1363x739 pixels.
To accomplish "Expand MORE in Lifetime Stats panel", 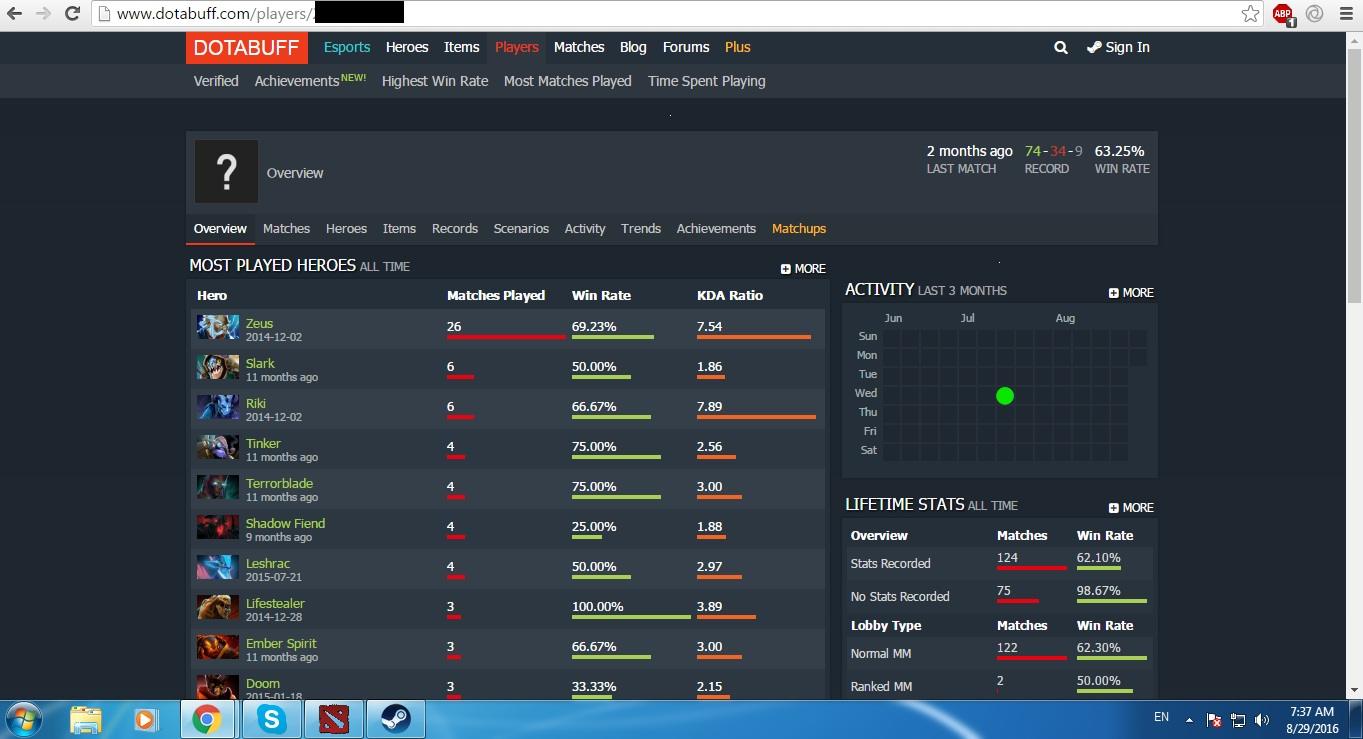I will (1131, 508).
